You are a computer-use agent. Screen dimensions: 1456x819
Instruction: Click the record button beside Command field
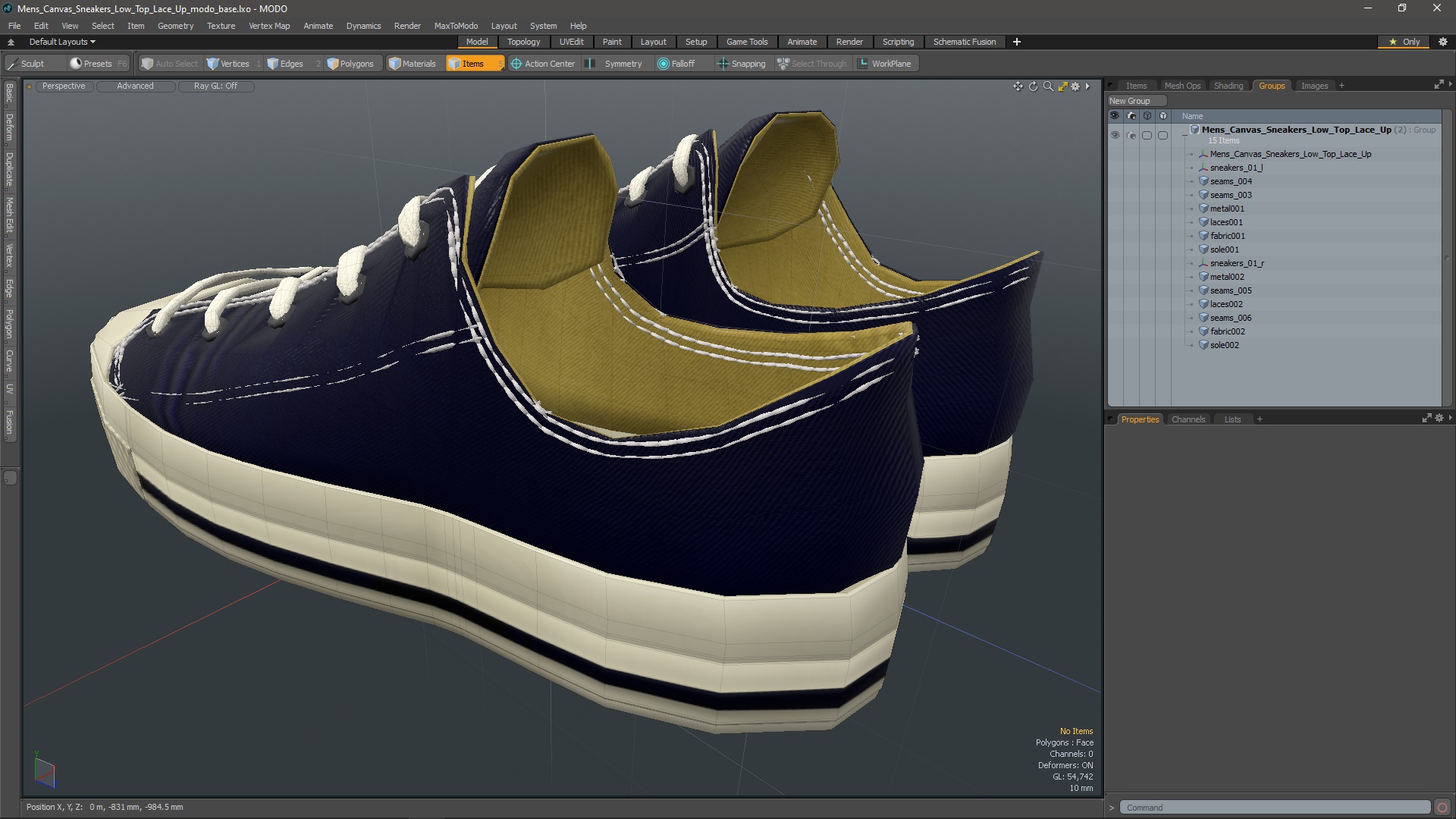click(x=1442, y=808)
